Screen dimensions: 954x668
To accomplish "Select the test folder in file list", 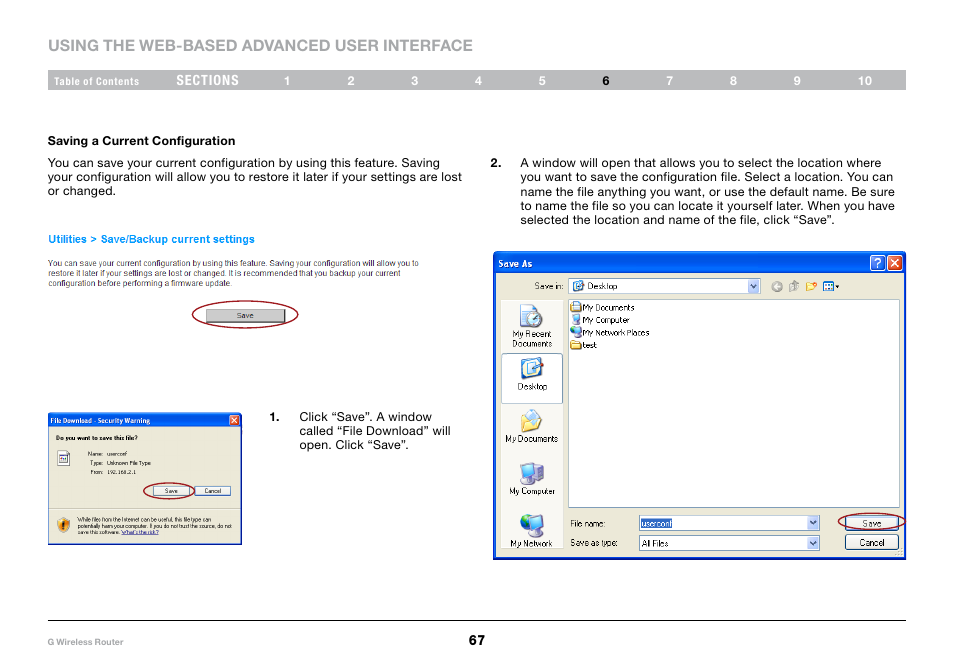I will 583,345.
